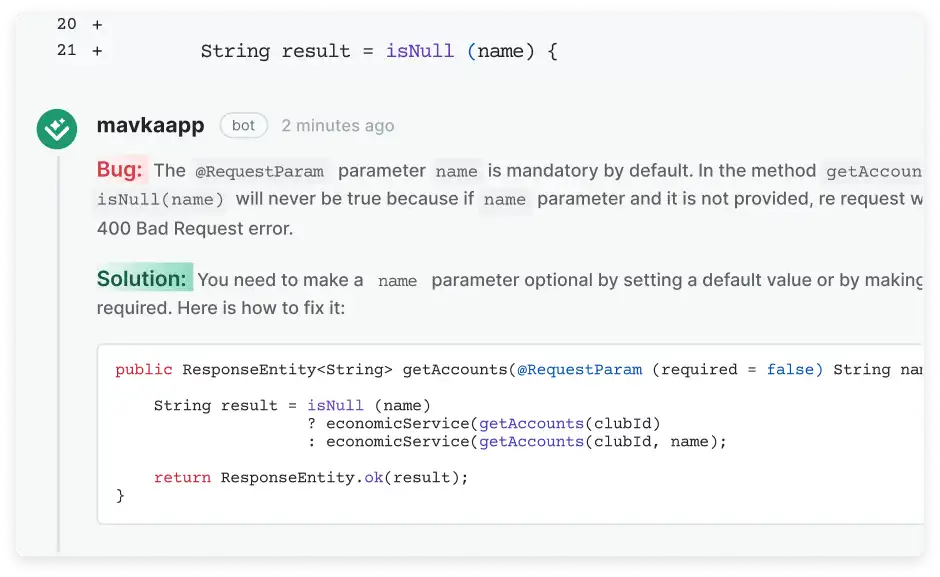Click the plus marker on line 21
Image resolution: width=940 pixels, height=577 pixels.
[x=97, y=51]
